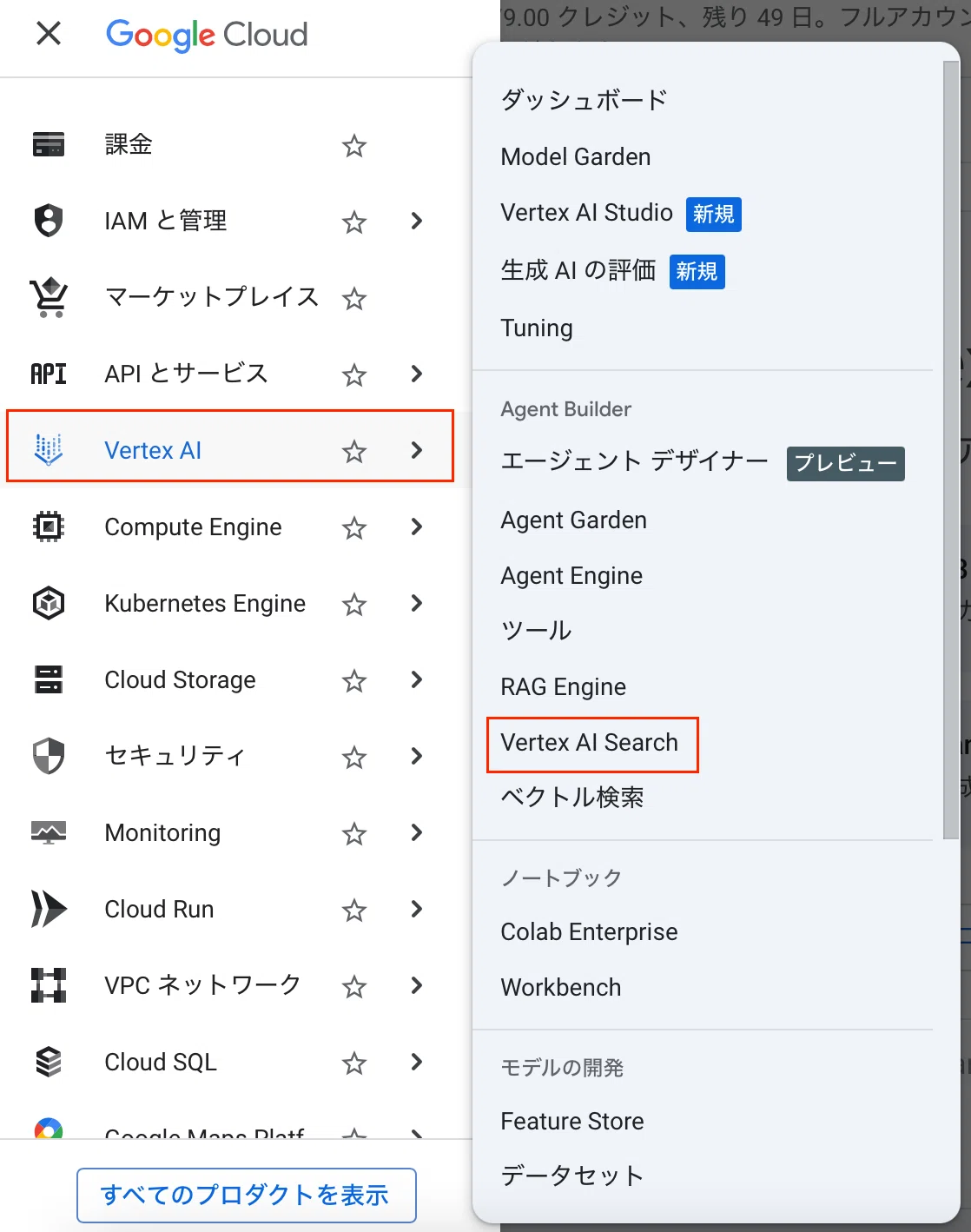This screenshot has width=971, height=1232.
Task: Open ベクトル検索
Action: 572,798
